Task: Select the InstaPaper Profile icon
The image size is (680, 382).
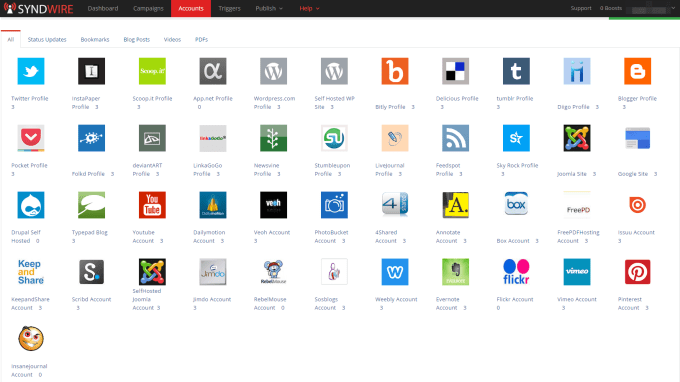Action: tap(92, 71)
